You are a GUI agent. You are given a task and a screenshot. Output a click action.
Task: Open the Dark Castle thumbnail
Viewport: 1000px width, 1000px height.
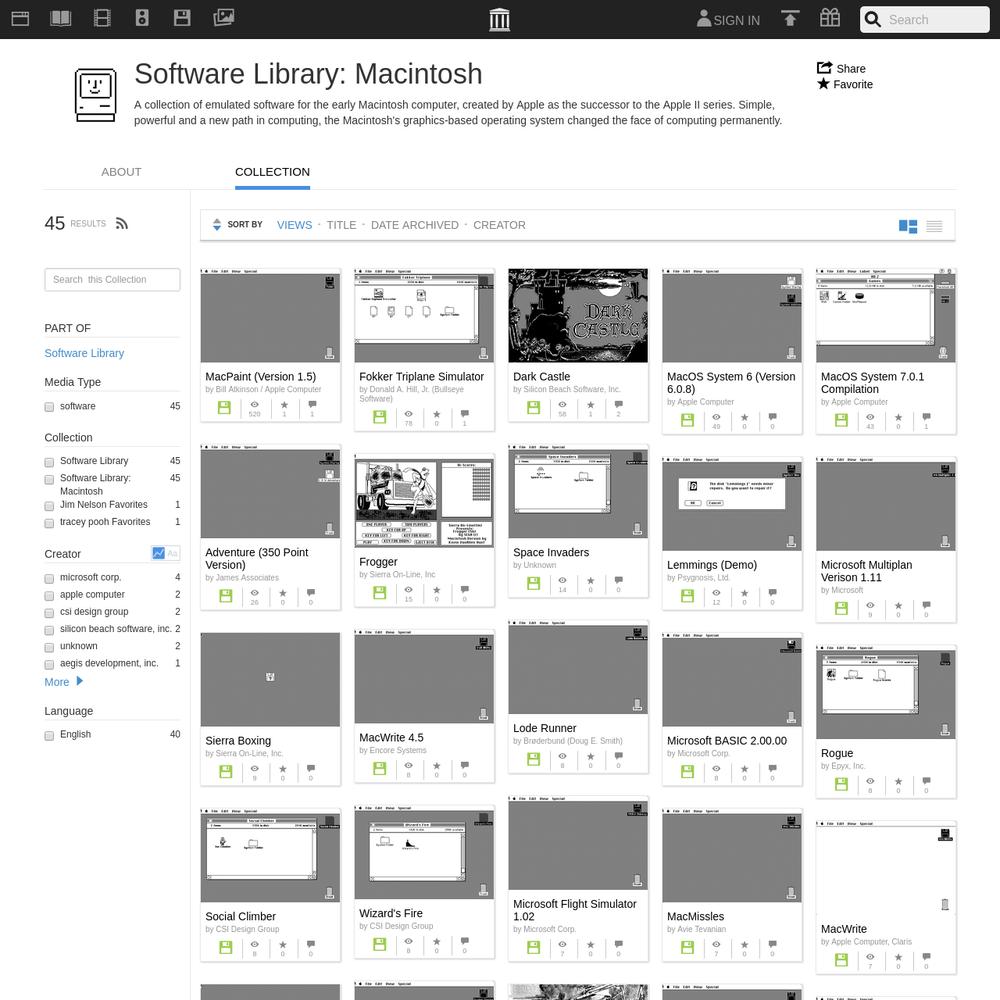[x=578, y=315]
